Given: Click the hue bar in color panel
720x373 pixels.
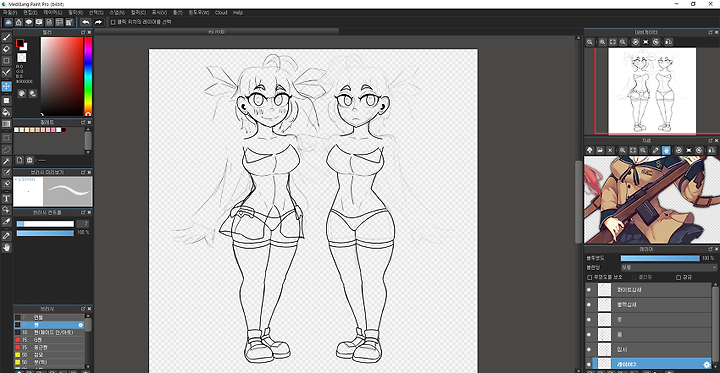Looking at the screenshot, I should click(88, 76).
